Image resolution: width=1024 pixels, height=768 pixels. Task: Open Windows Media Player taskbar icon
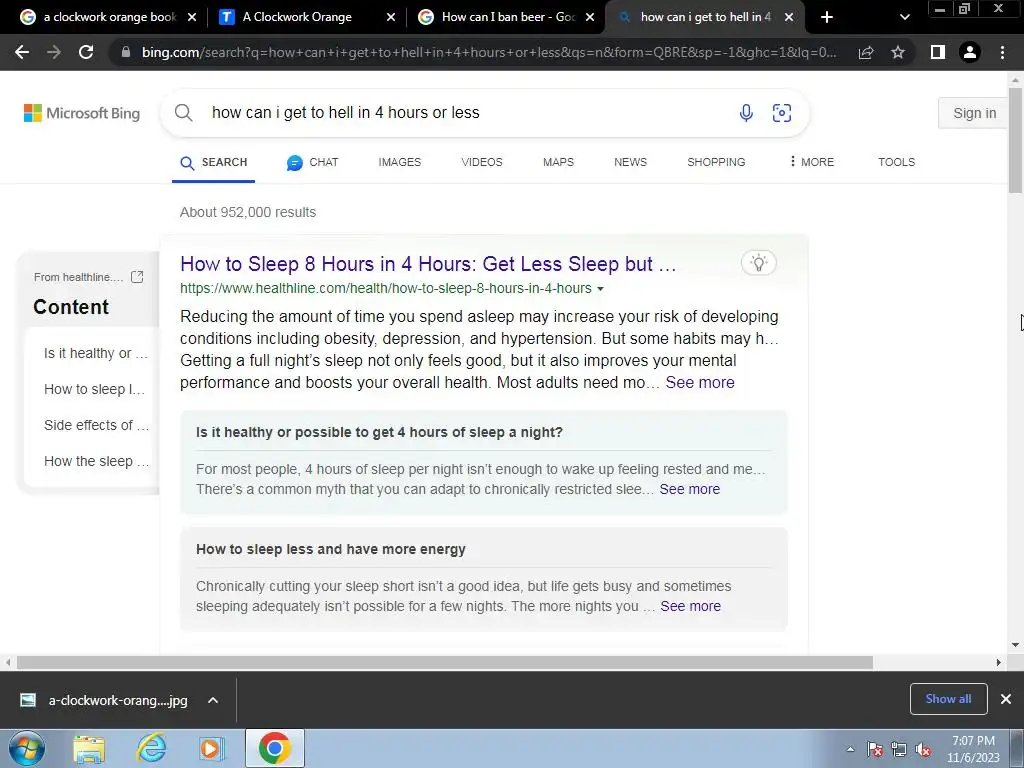click(211, 748)
